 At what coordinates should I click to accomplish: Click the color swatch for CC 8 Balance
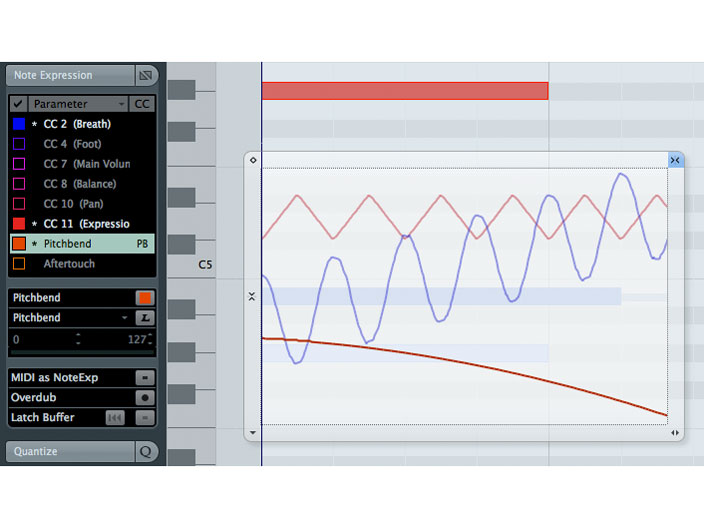point(19,184)
